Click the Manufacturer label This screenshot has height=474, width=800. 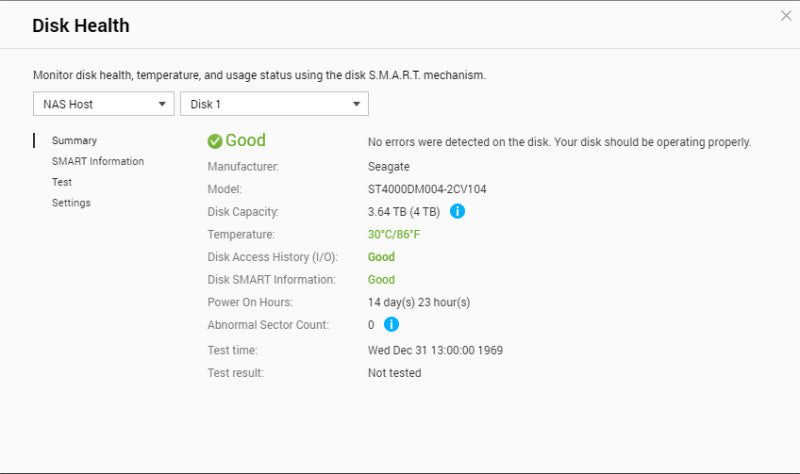point(243,167)
